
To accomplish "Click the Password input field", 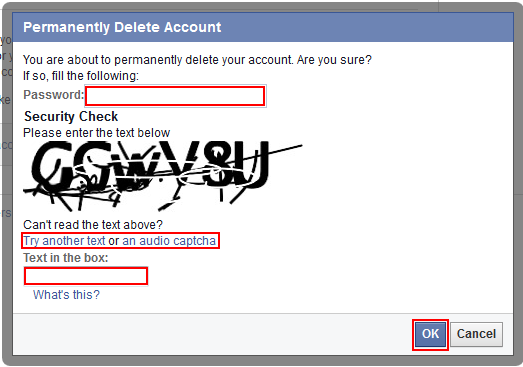I will pos(175,96).
